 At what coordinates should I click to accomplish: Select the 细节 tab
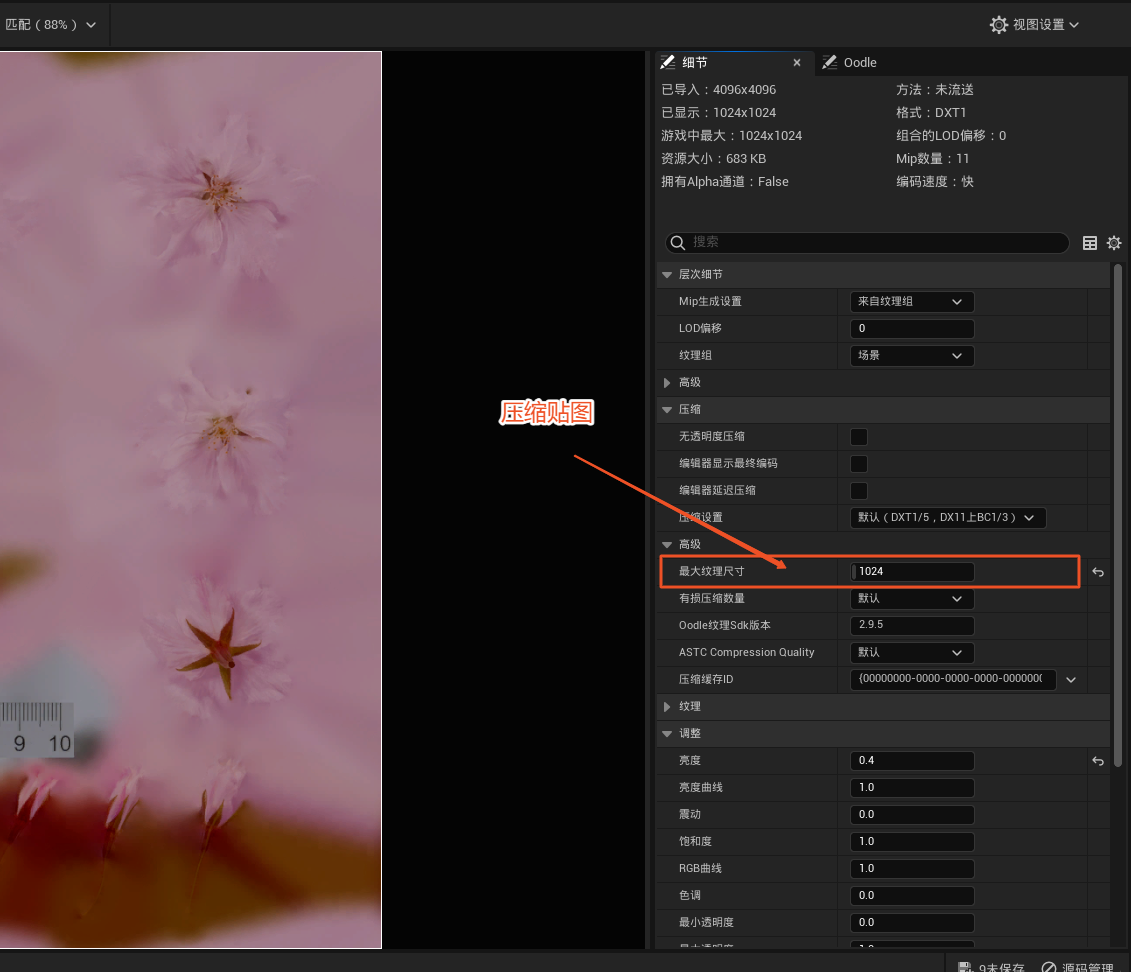coord(694,62)
